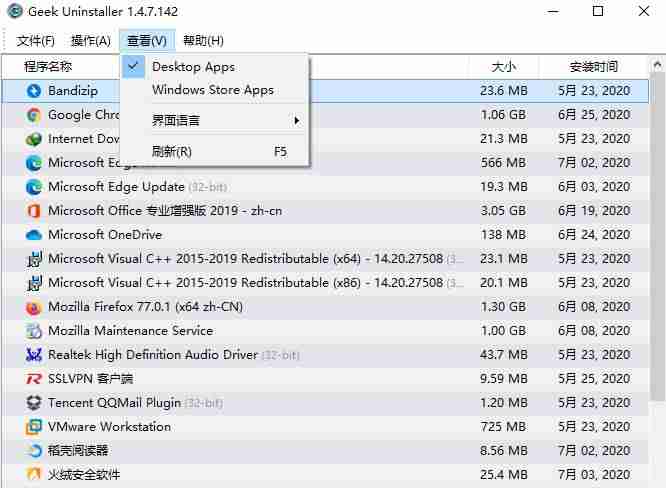
Task: Sort by the 安装时间 column header
Action: (x=594, y=67)
